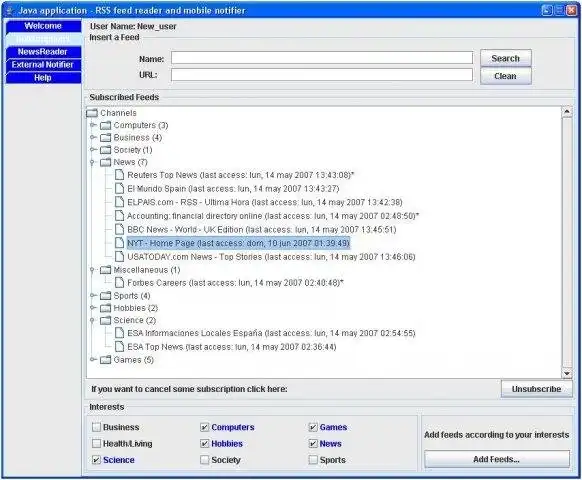
Task: Click the Forbes Careers document icon
Action: (119, 283)
